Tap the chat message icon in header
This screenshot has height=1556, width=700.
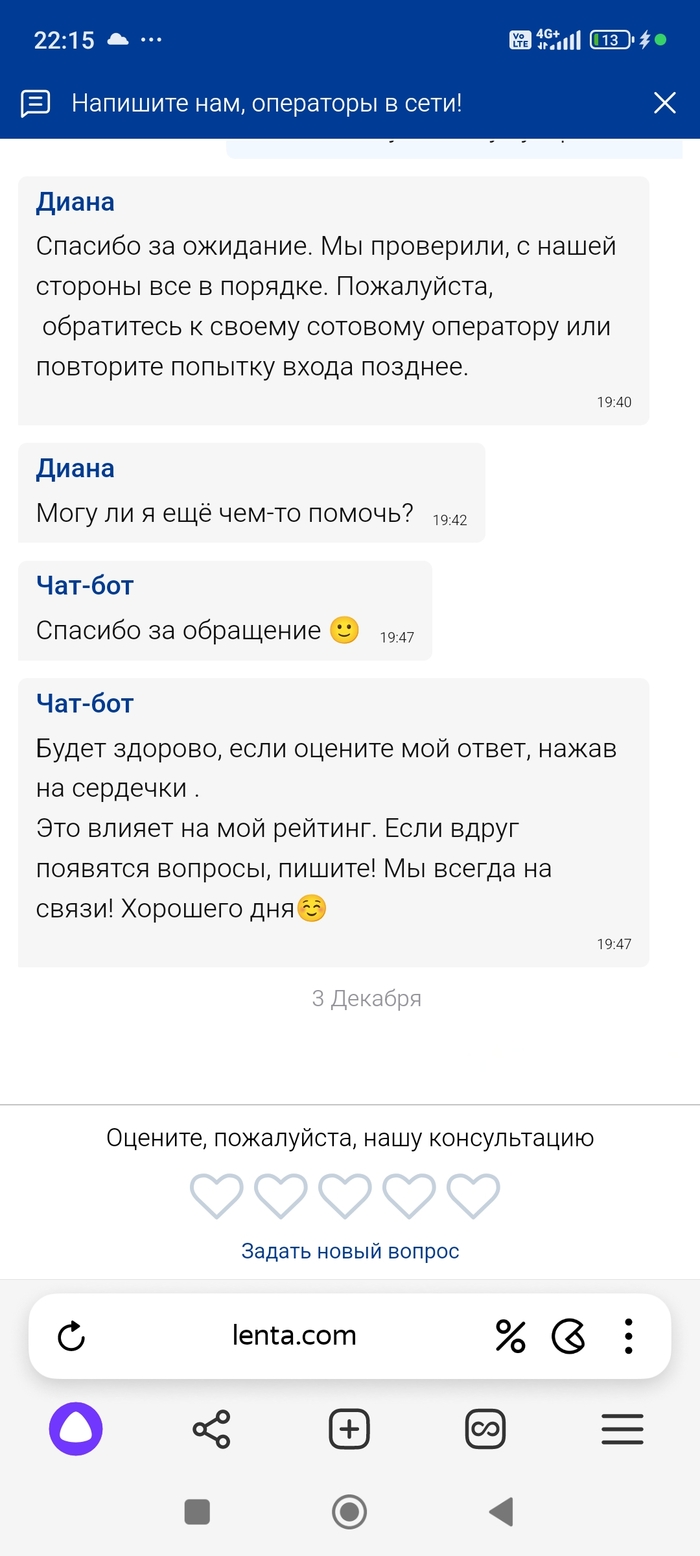pyautogui.click(x=36, y=103)
